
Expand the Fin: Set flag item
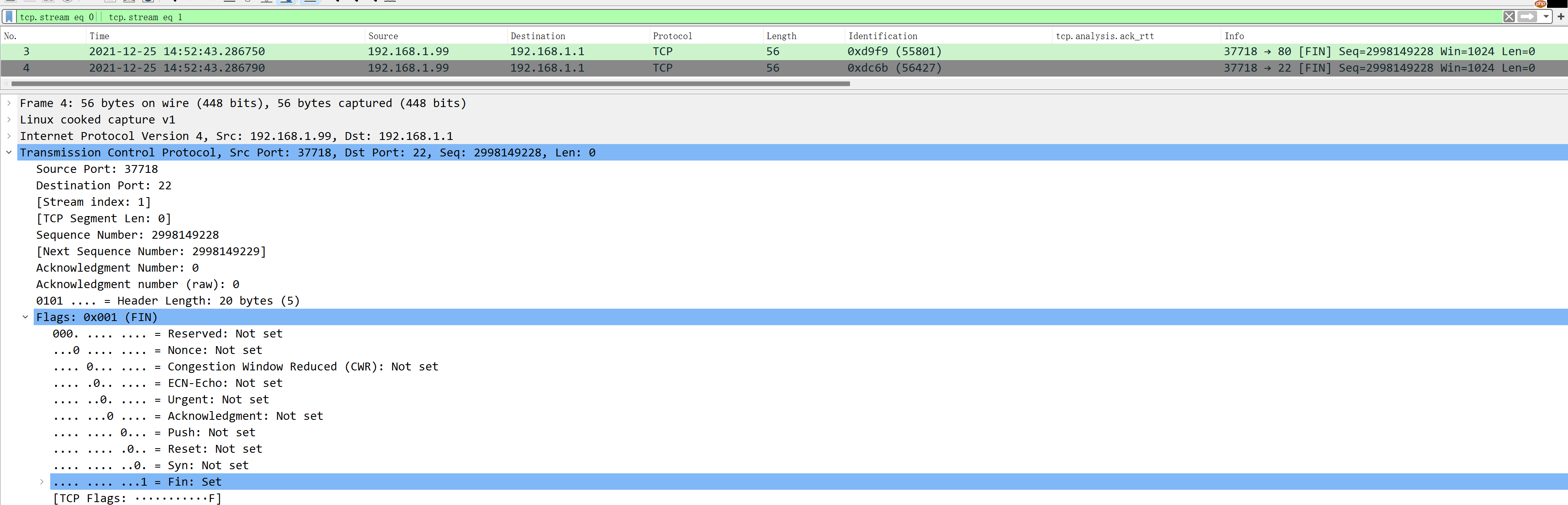coord(42,482)
